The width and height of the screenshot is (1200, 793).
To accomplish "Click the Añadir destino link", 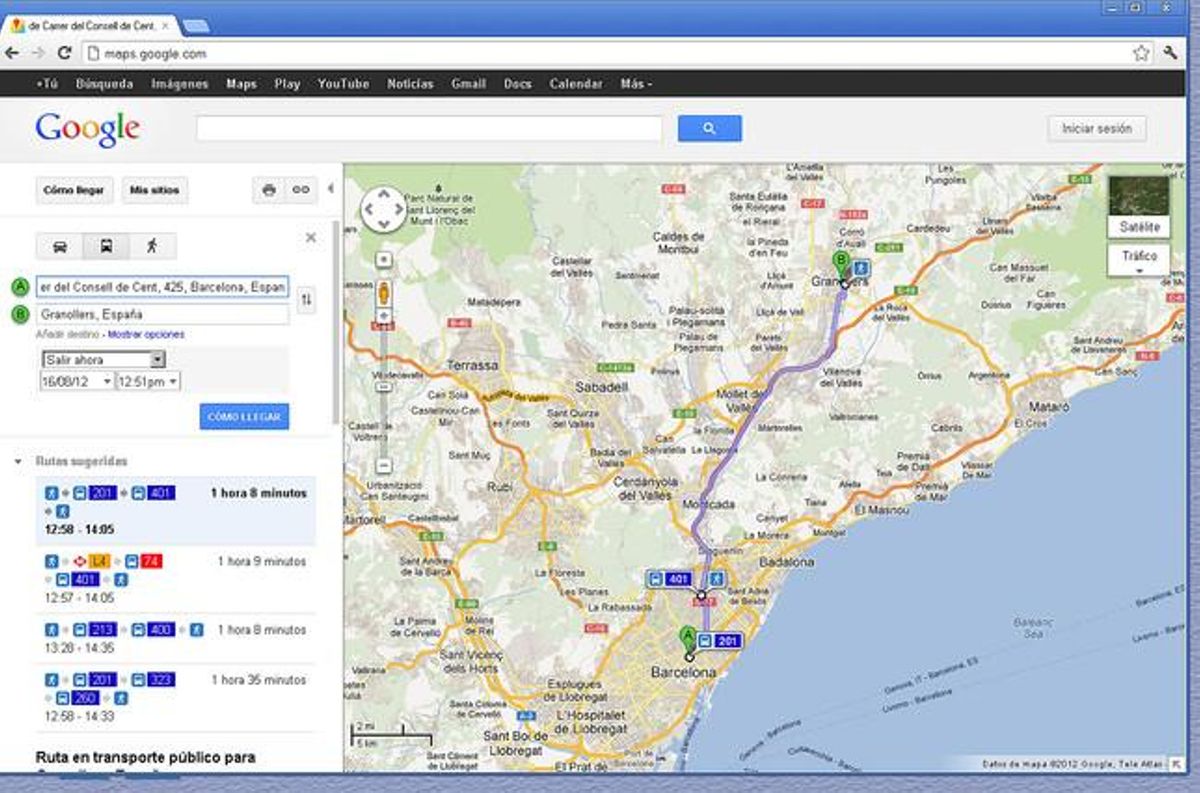I will [68, 334].
